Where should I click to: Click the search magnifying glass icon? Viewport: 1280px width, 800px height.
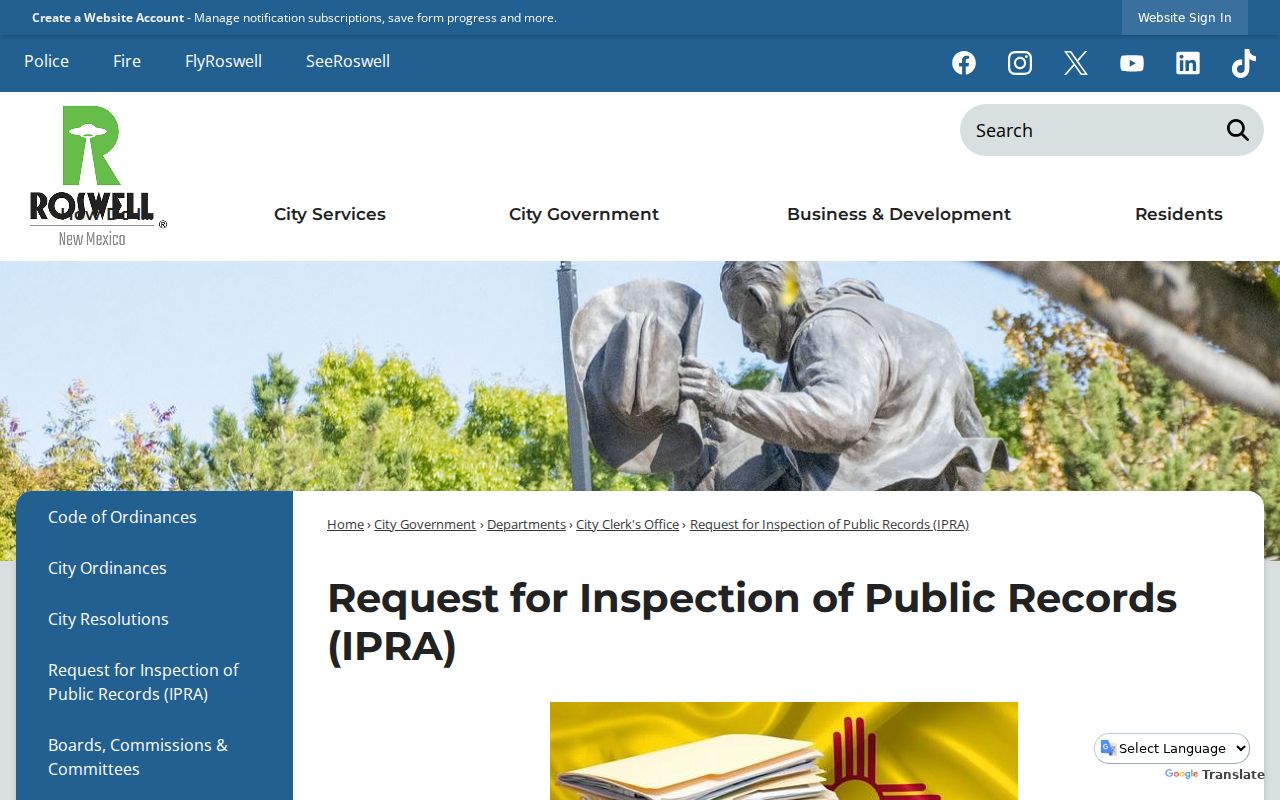point(1238,130)
